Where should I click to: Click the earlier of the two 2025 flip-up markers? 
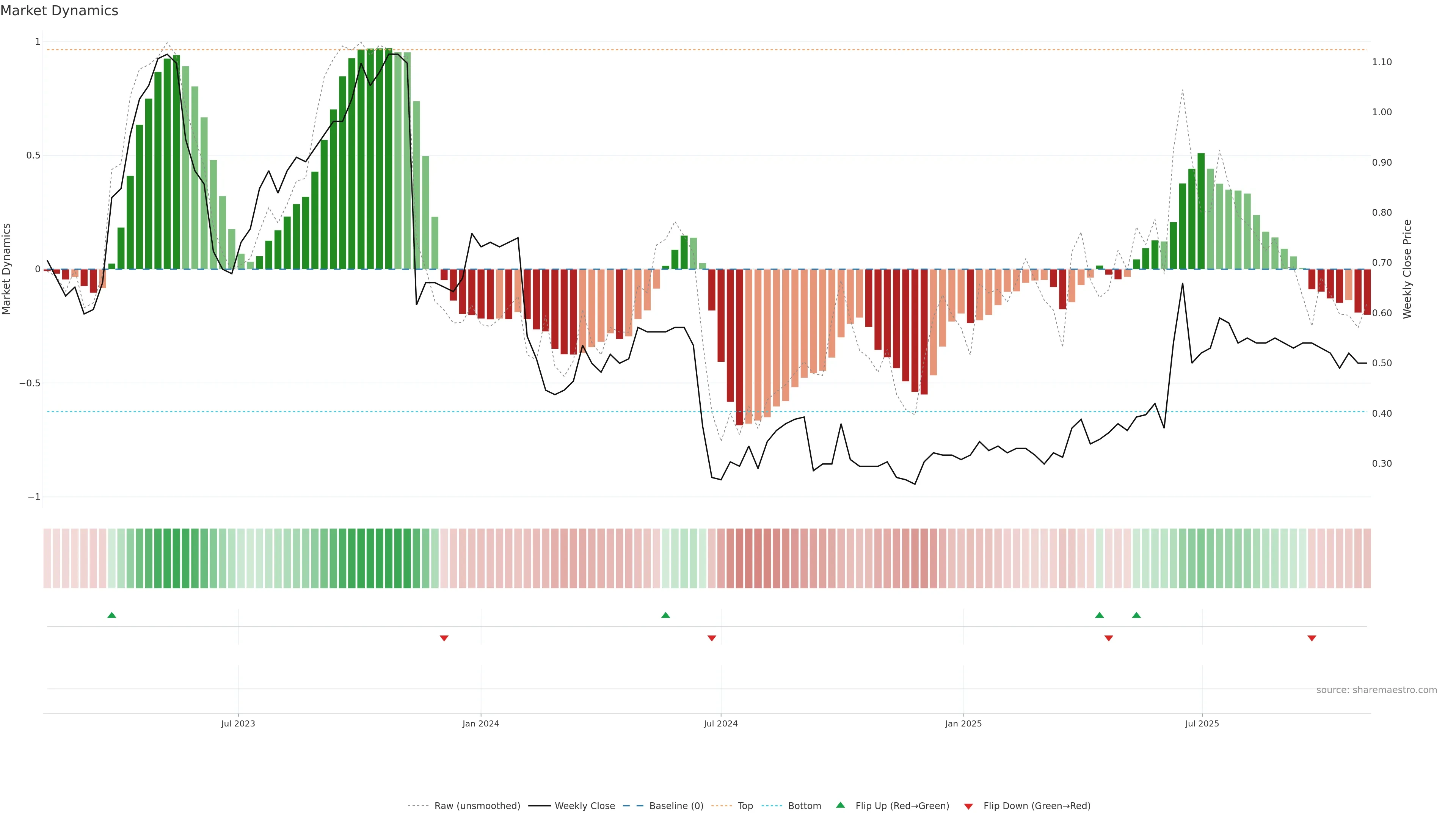click(1099, 615)
